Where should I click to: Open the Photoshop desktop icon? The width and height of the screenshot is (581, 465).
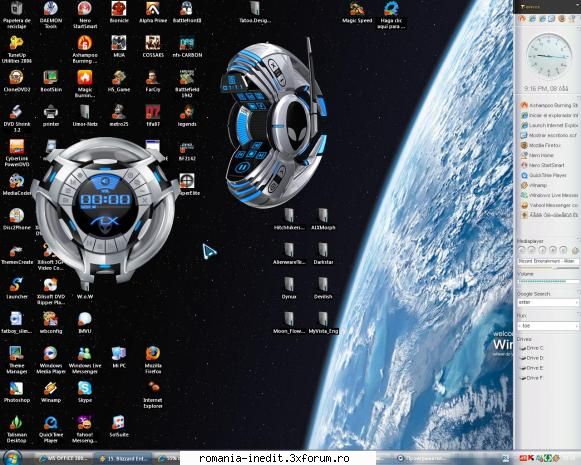coord(17,392)
